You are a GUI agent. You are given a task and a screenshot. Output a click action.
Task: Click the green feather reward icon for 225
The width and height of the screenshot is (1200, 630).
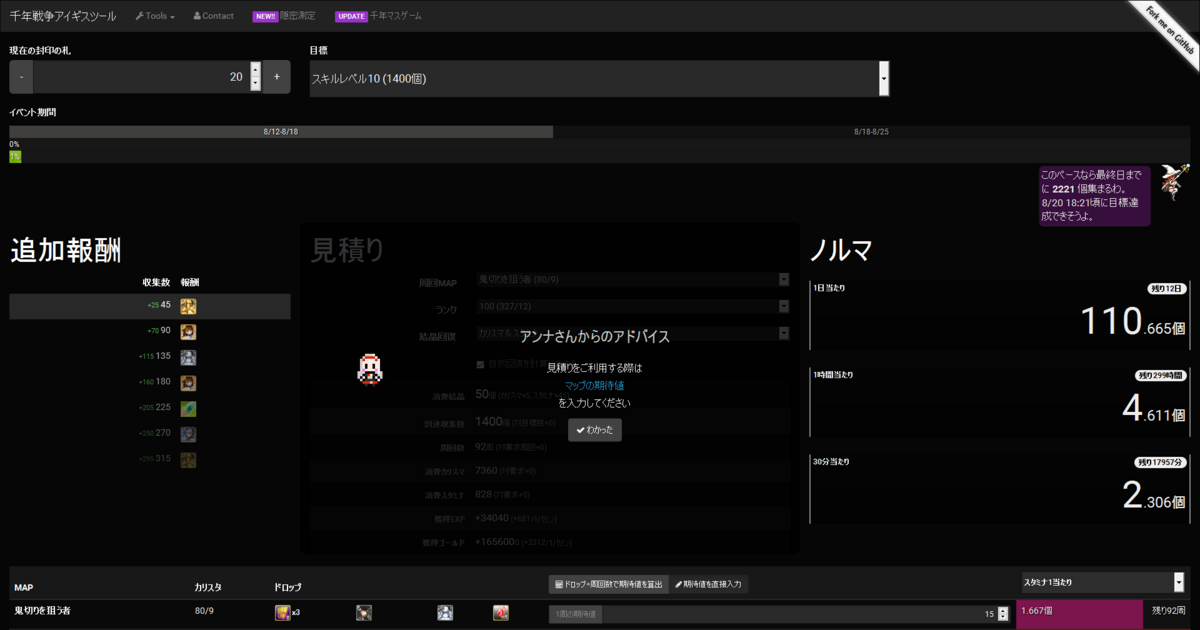[188, 409]
